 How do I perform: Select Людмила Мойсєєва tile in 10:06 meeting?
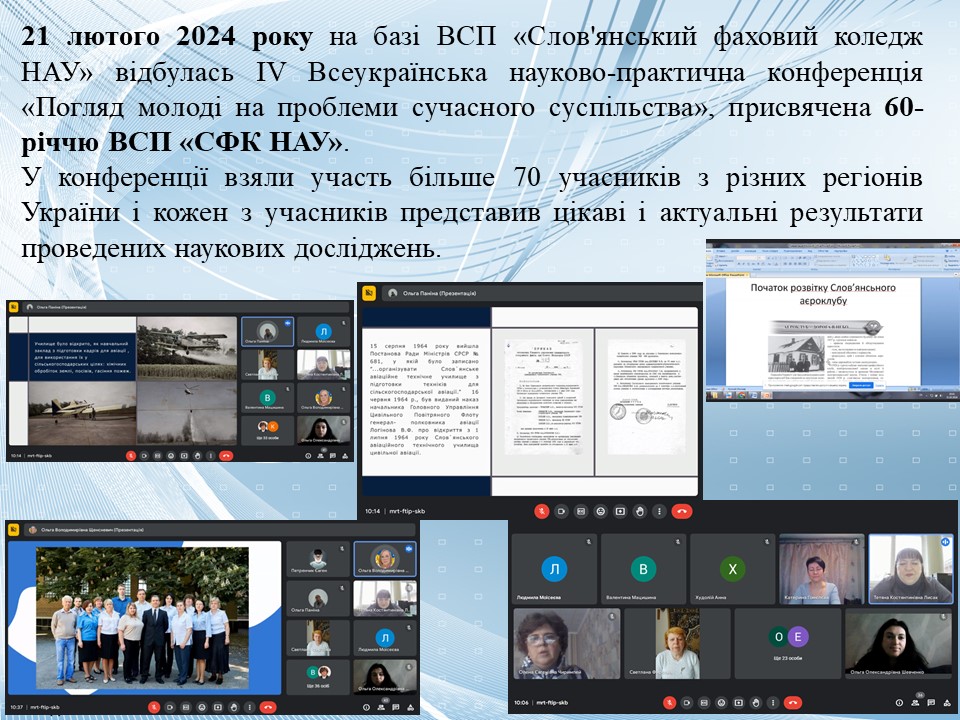click(554, 569)
